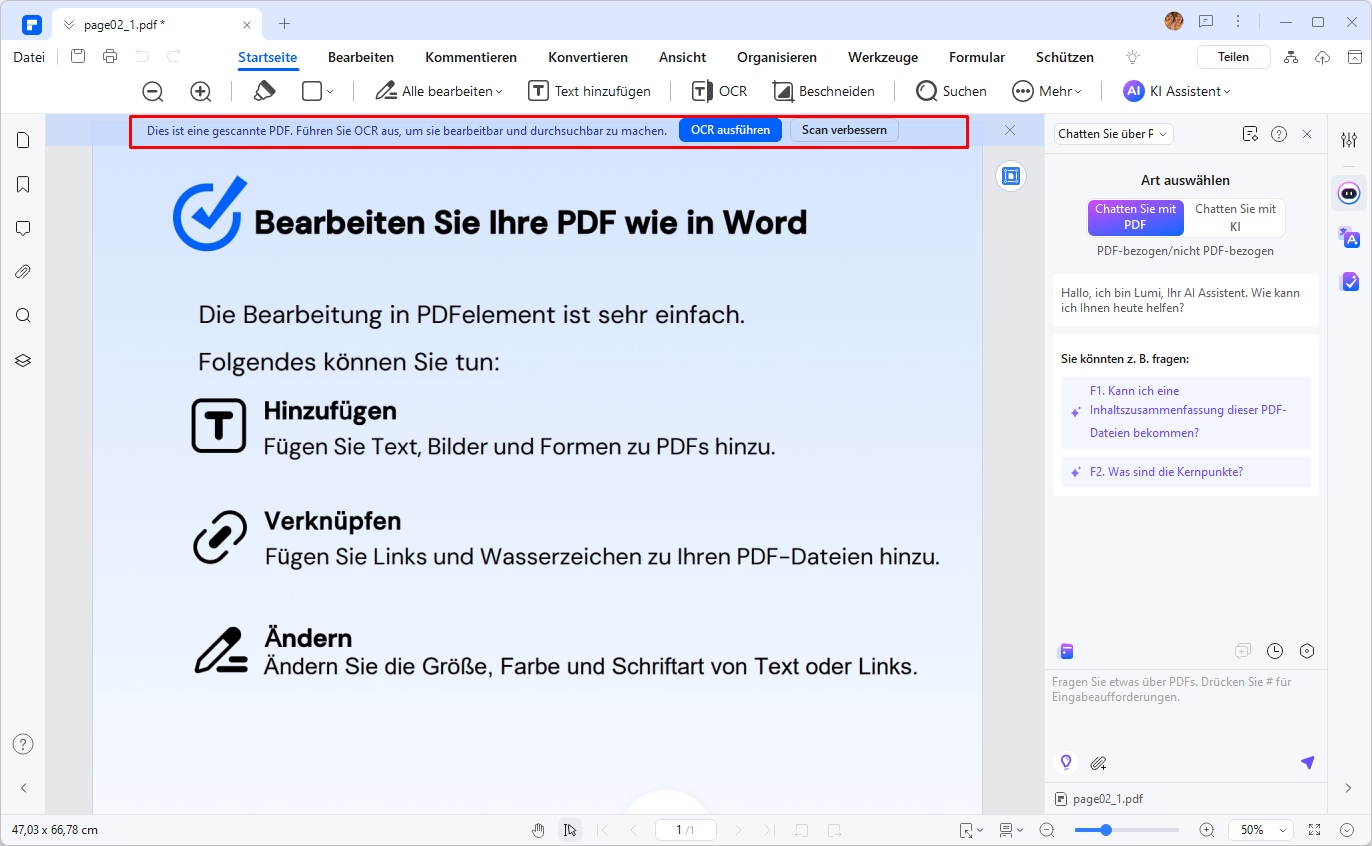Screen dimensions: 1372x846
Task: Click the chat history clock icon
Action: tap(1275, 651)
